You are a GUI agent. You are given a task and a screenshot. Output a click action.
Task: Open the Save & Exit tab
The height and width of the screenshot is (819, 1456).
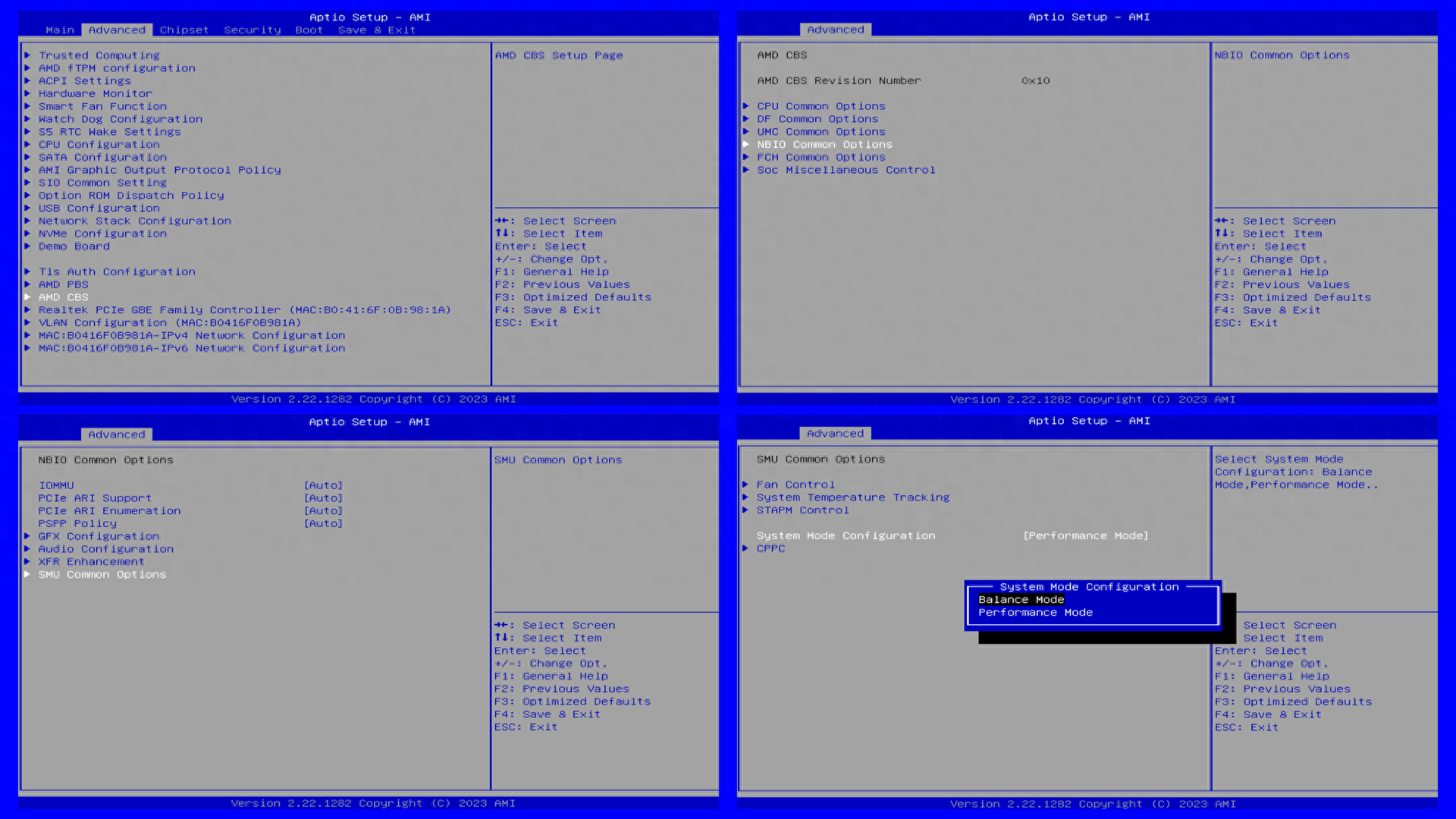(377, 30)
